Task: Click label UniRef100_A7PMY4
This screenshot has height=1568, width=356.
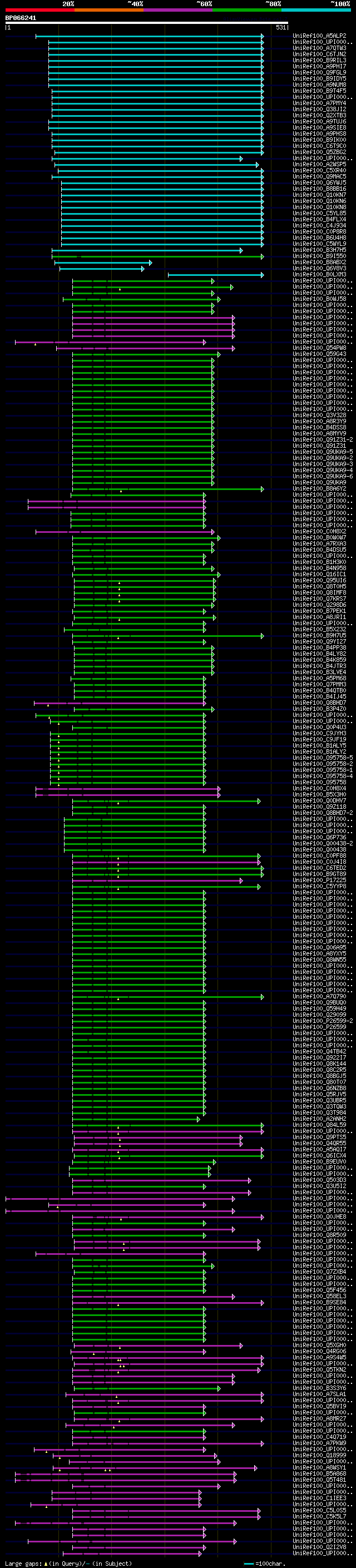Action: (x=319, y=103)
